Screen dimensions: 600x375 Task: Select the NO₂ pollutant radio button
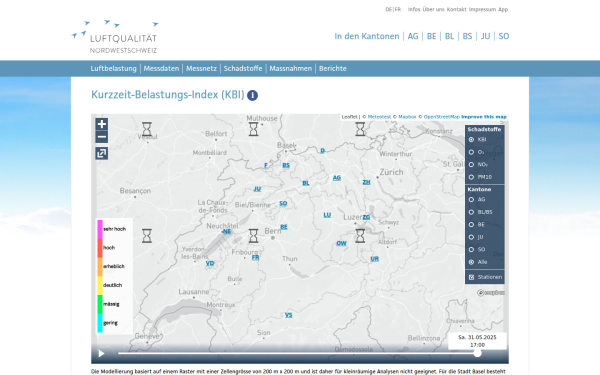coord(471,165)
